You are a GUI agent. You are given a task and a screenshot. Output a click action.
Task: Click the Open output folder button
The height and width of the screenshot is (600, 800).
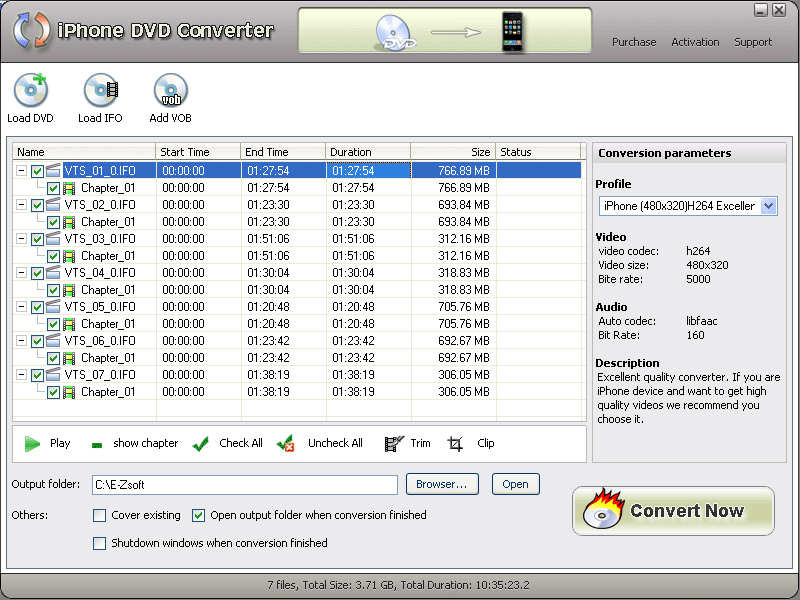pos(516,484)
